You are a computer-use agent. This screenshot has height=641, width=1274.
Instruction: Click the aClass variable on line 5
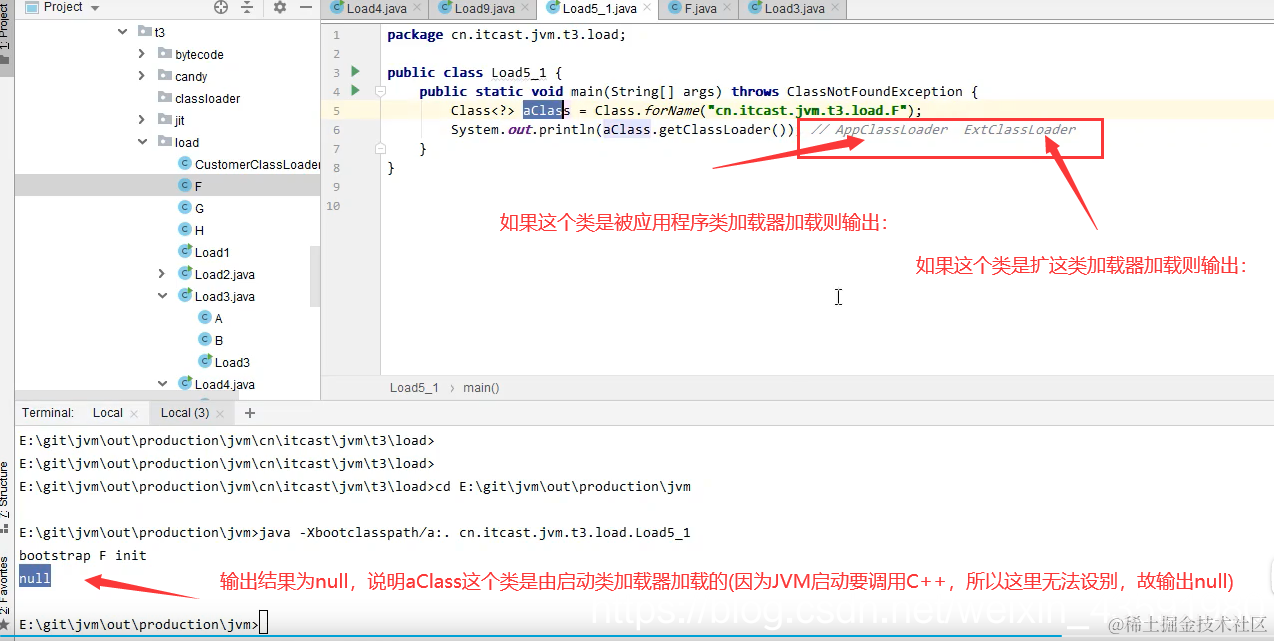click(x=546, y=111)
